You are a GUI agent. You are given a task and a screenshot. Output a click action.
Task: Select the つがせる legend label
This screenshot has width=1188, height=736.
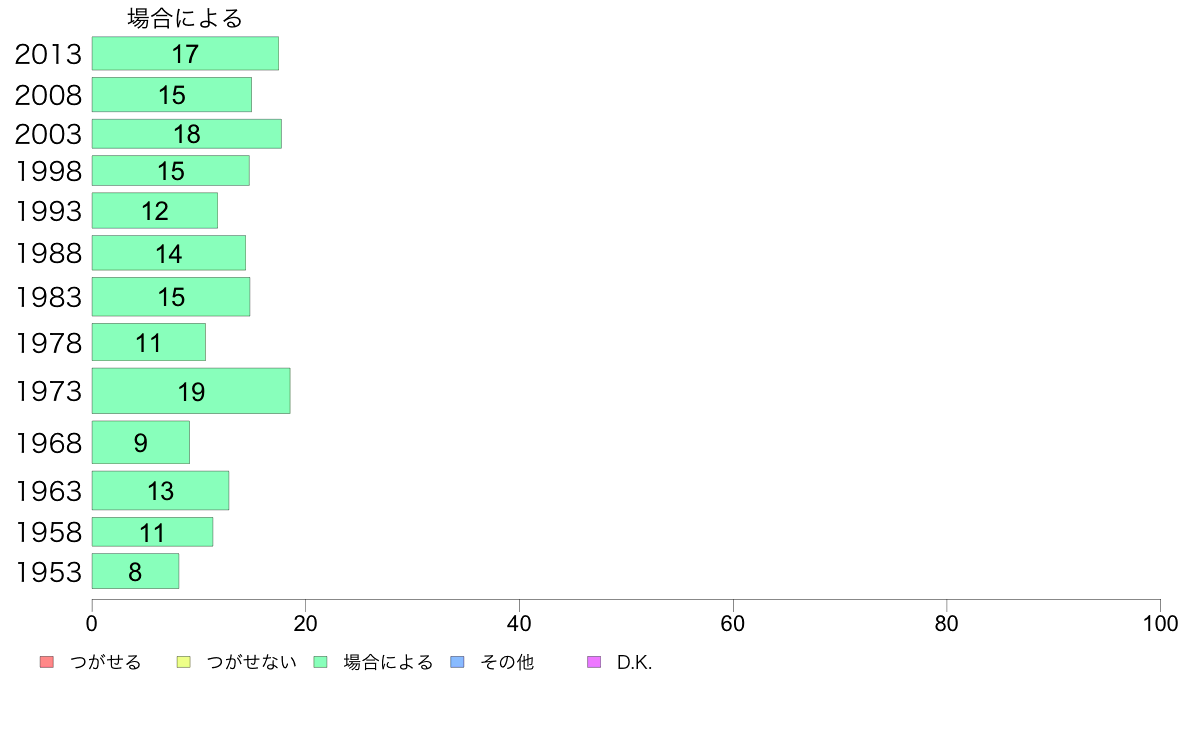click(x=105, y=662)
